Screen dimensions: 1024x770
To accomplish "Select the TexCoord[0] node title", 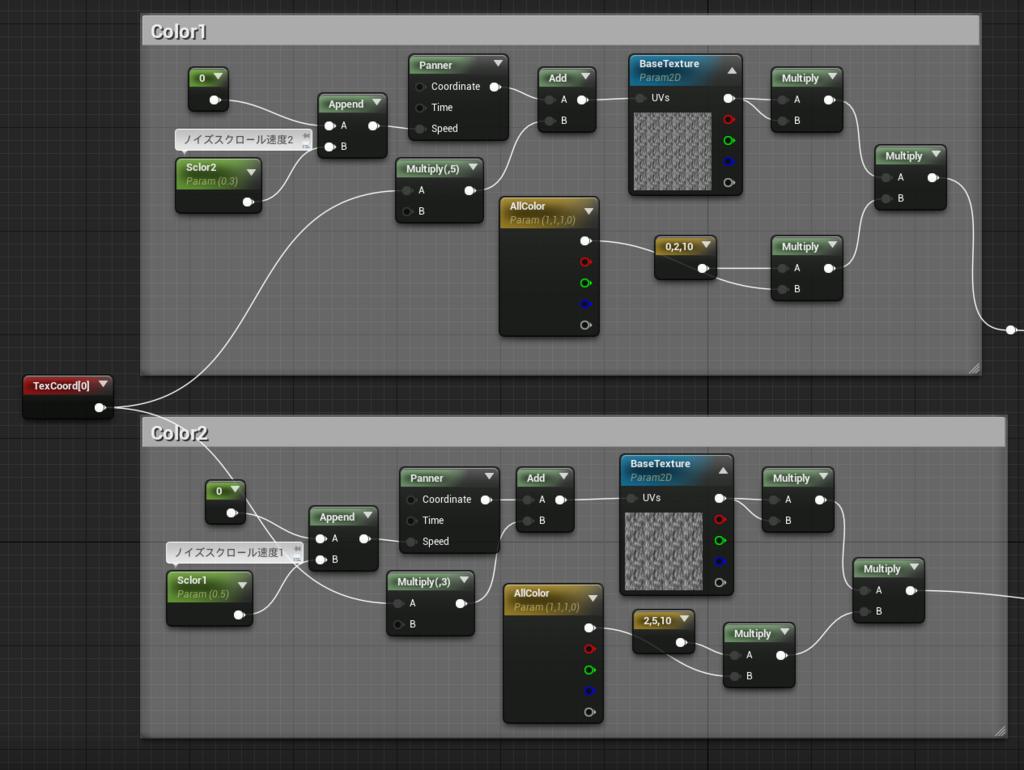I will tap(61, 385).
